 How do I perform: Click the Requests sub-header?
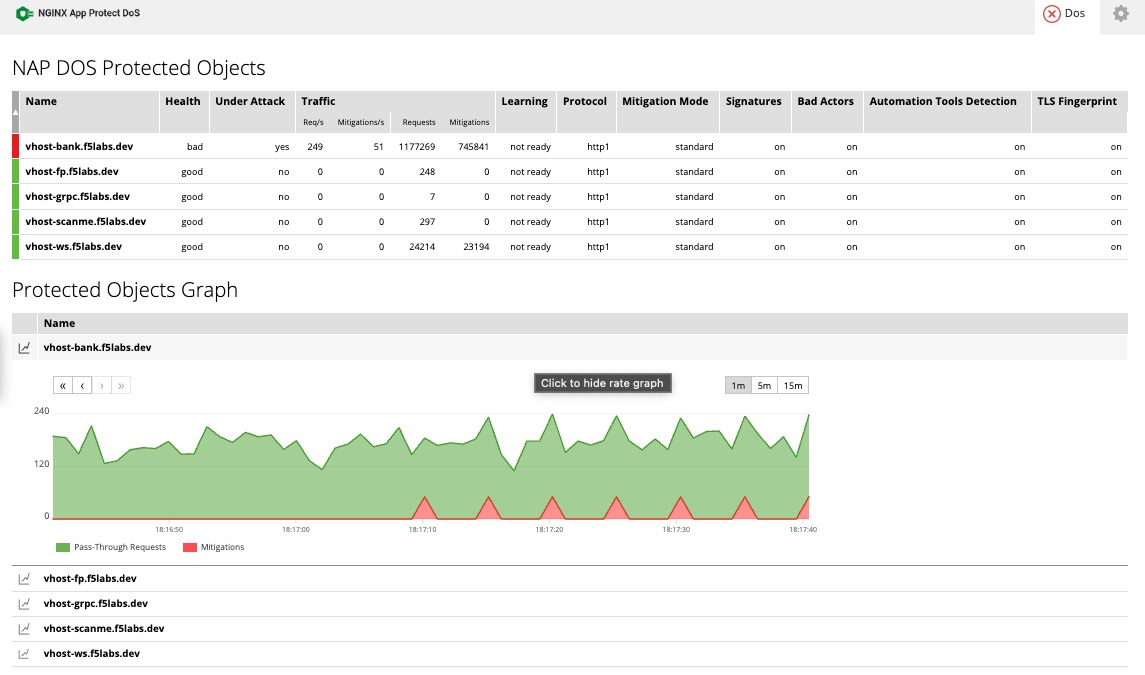tap(419, 122)
